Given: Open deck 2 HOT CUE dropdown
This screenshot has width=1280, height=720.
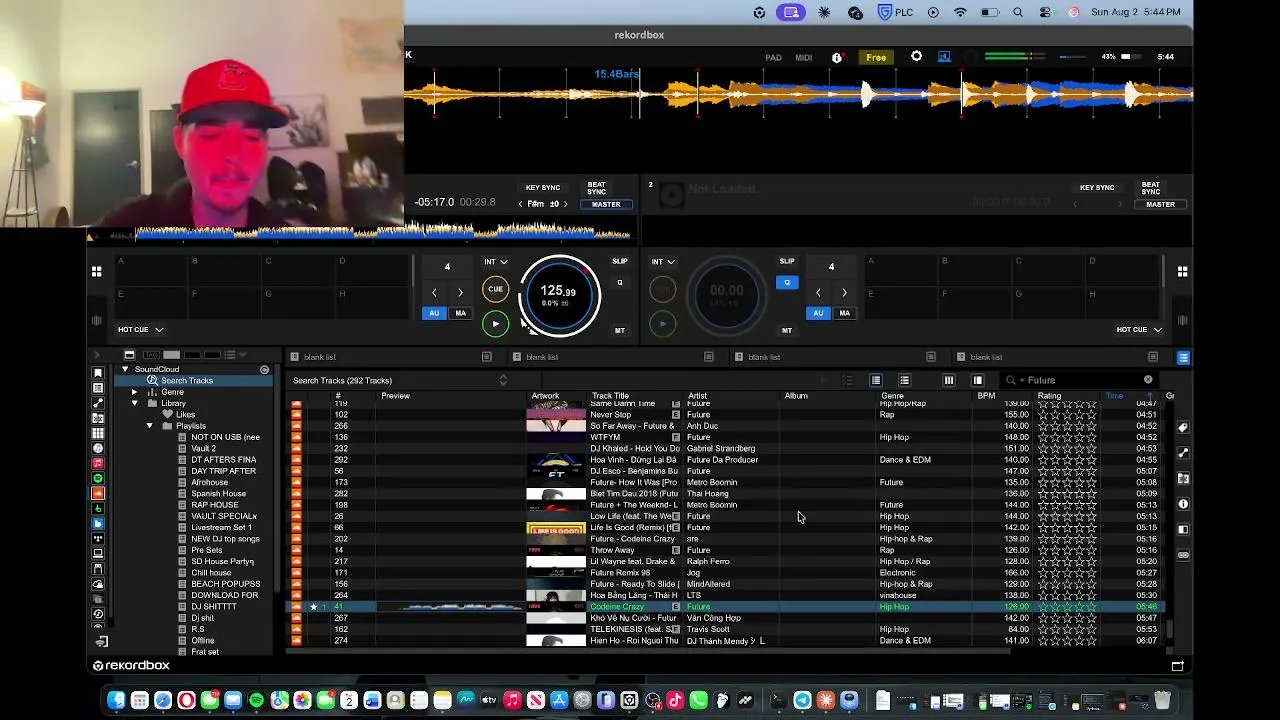Looking at the screenshot, I should click(x=1138, y=330).
